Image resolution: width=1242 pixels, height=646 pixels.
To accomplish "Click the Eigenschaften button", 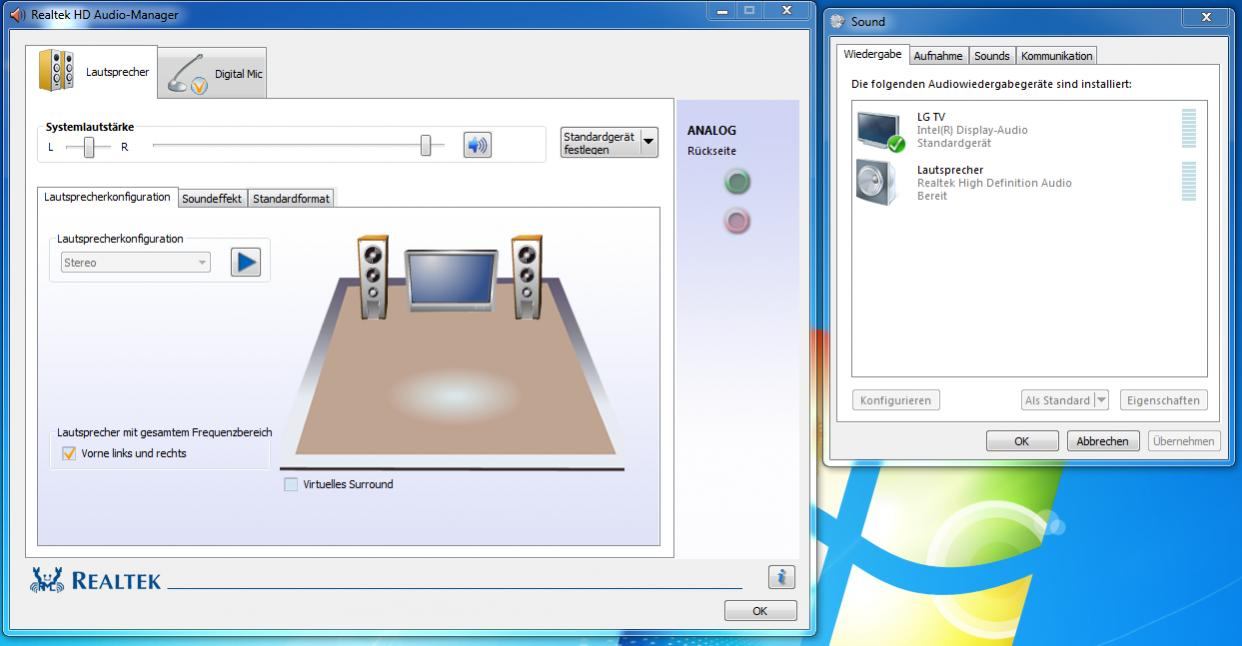I will pyautogui.click(x=1163, y=400).
